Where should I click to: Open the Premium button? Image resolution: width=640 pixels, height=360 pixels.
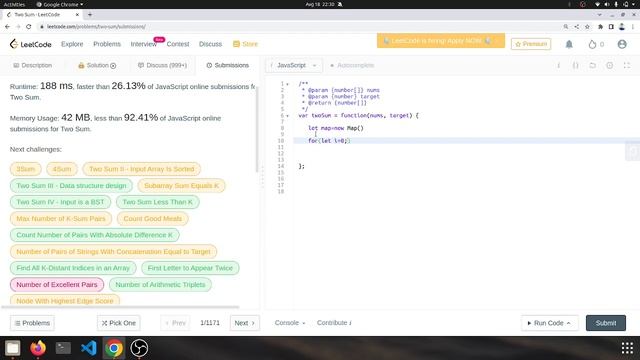[531, 44]
